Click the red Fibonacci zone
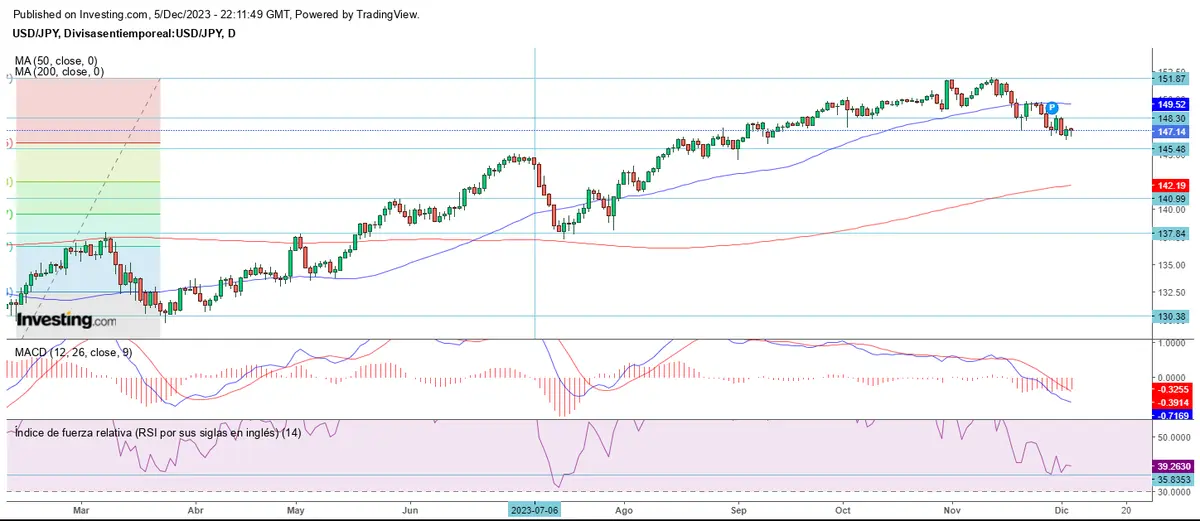1200x521 pixels. click(x=85, y=110)
